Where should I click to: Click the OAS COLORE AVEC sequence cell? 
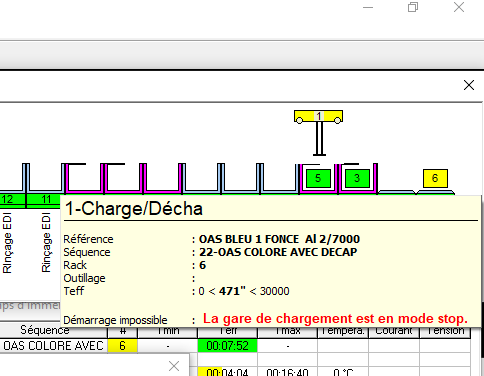[x=53, y=346]
